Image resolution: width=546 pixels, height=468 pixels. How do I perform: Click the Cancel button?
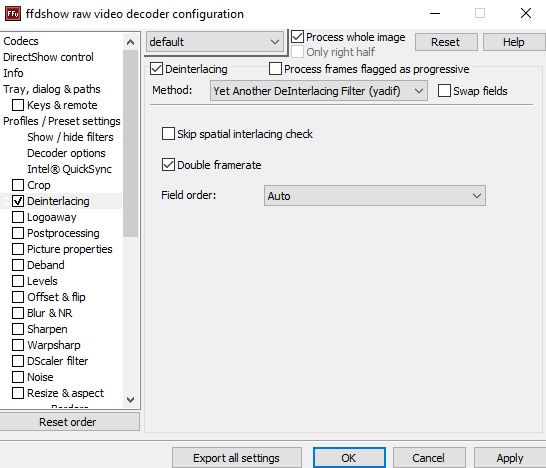(429, 458)
